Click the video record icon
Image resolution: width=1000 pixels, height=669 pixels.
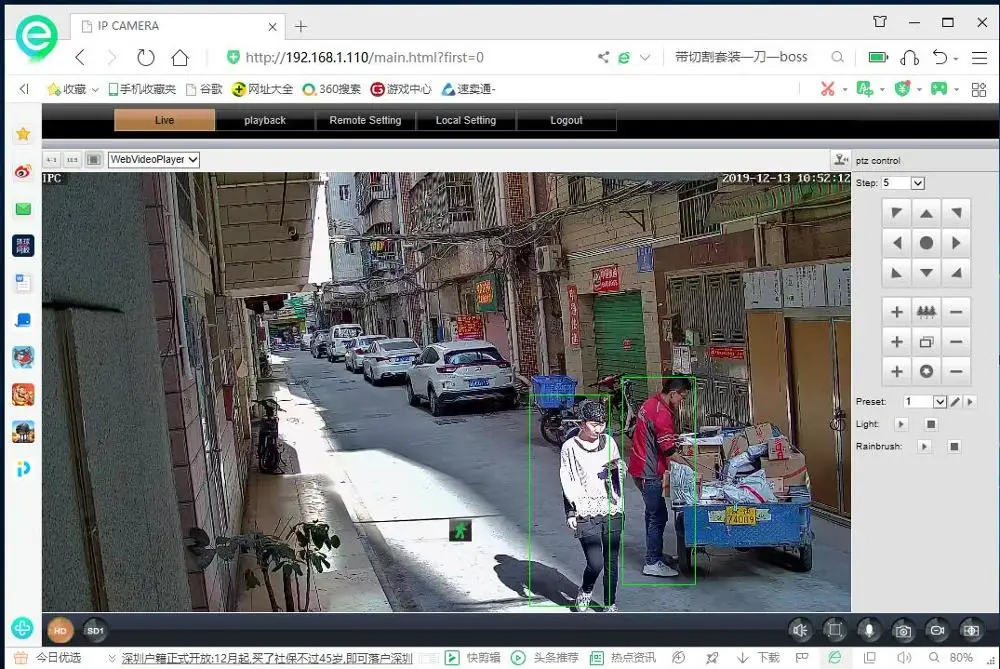coord(937,631)
